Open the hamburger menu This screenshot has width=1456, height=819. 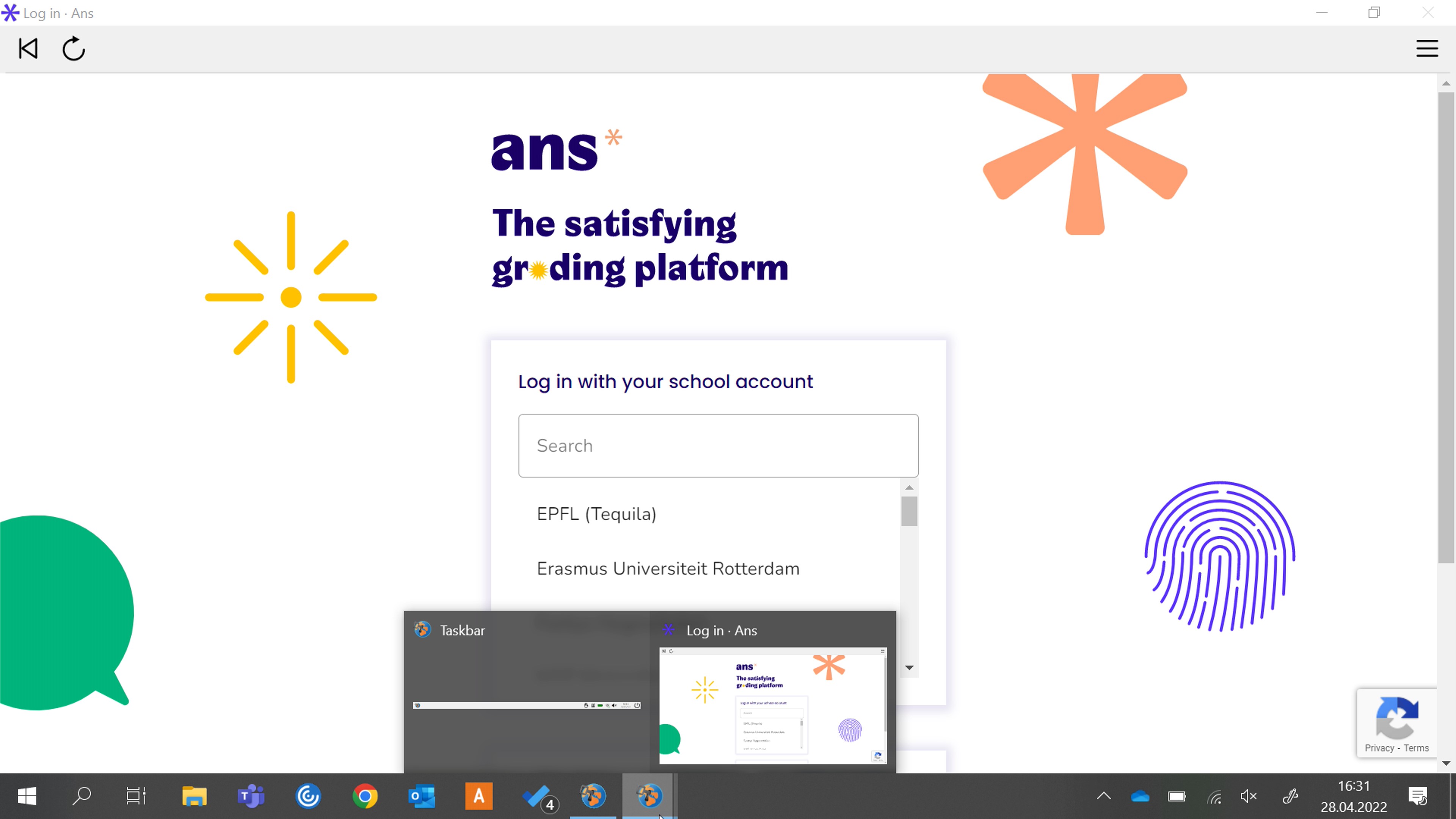[1426, 49]
